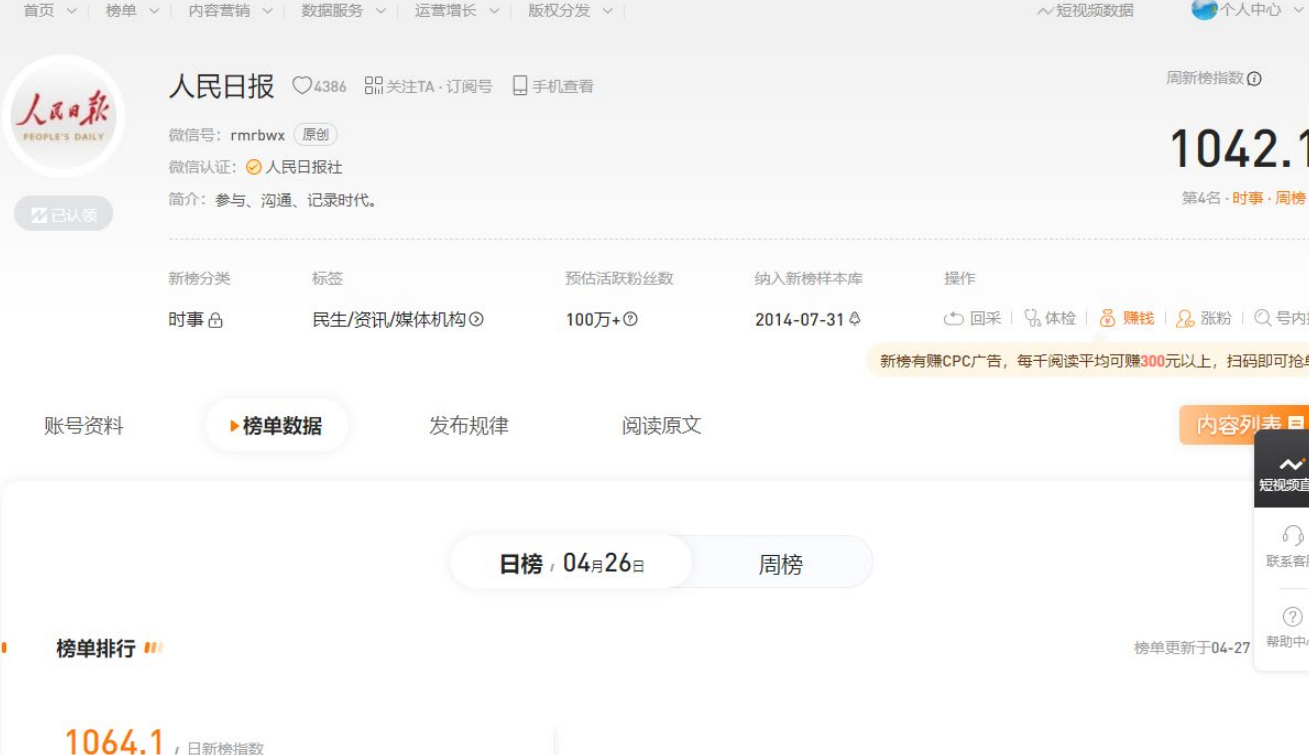This screenshot has width=1309, height=755.
Task: Click the 体检 stethoscope icon
Action: pyautogui.click(x=1032, y=319)
